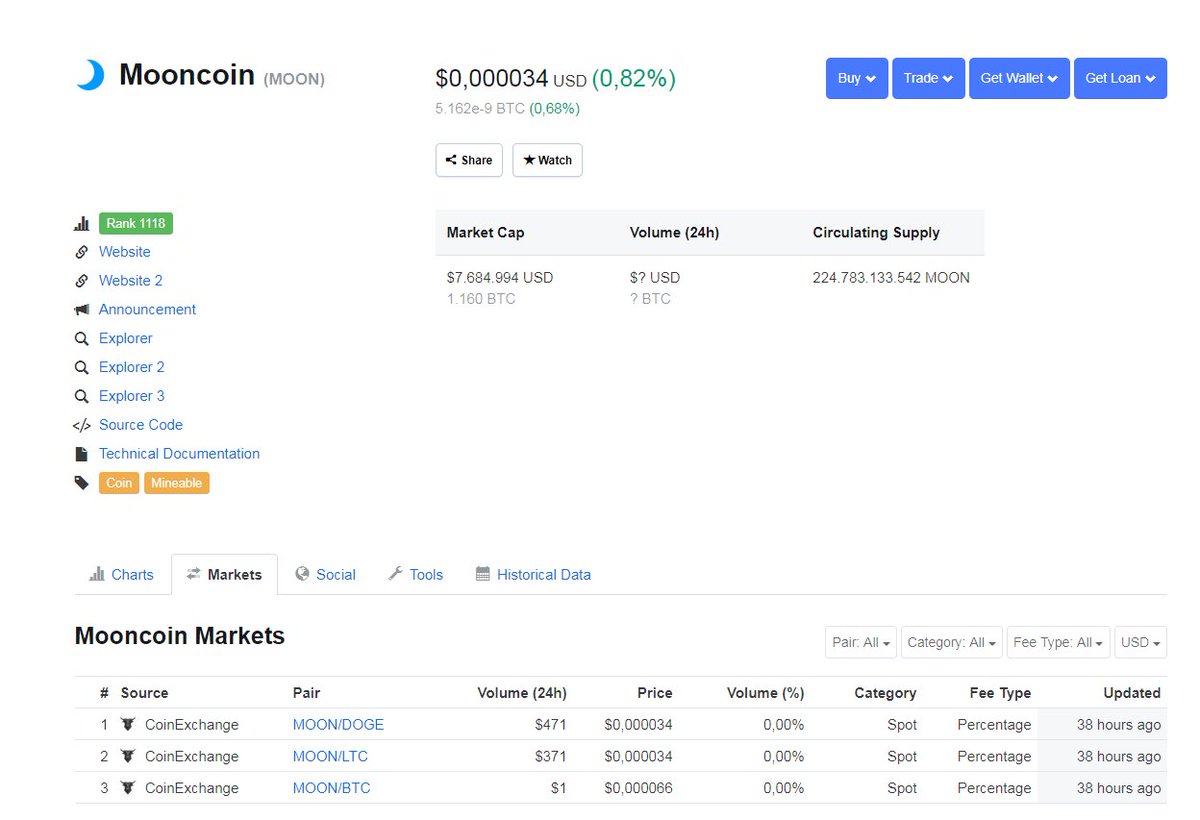Open the Technical Documentation link

(179, 454)
